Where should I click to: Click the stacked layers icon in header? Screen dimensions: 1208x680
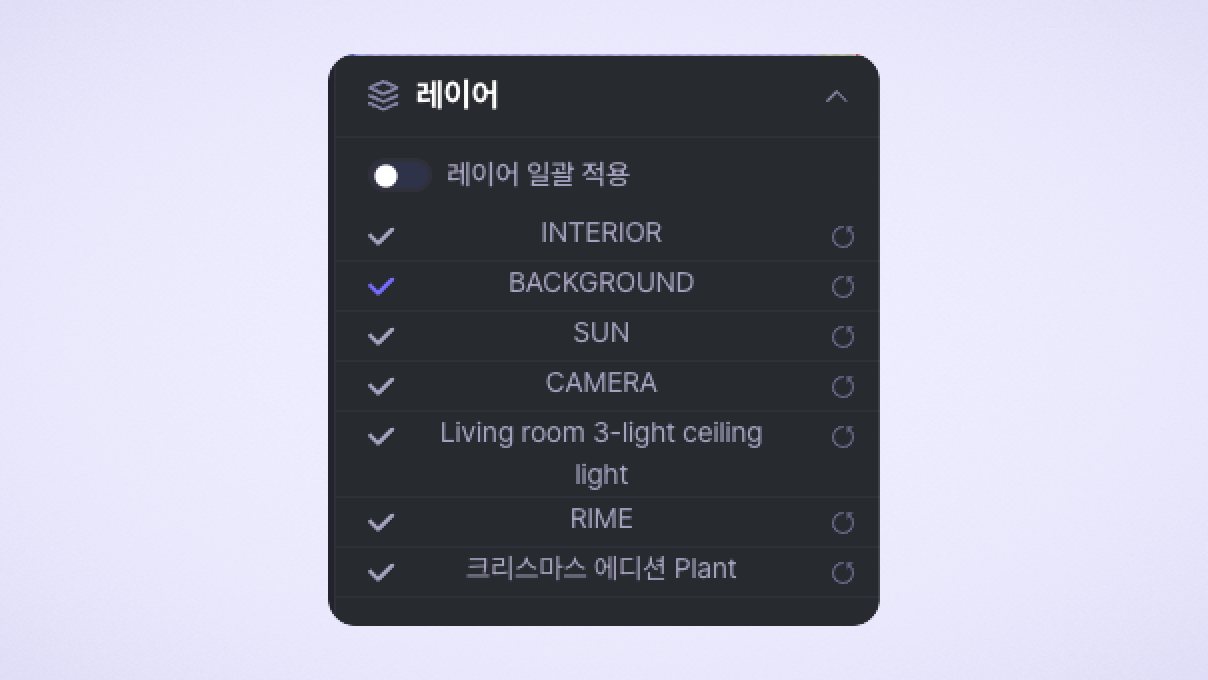click(383, 96)
